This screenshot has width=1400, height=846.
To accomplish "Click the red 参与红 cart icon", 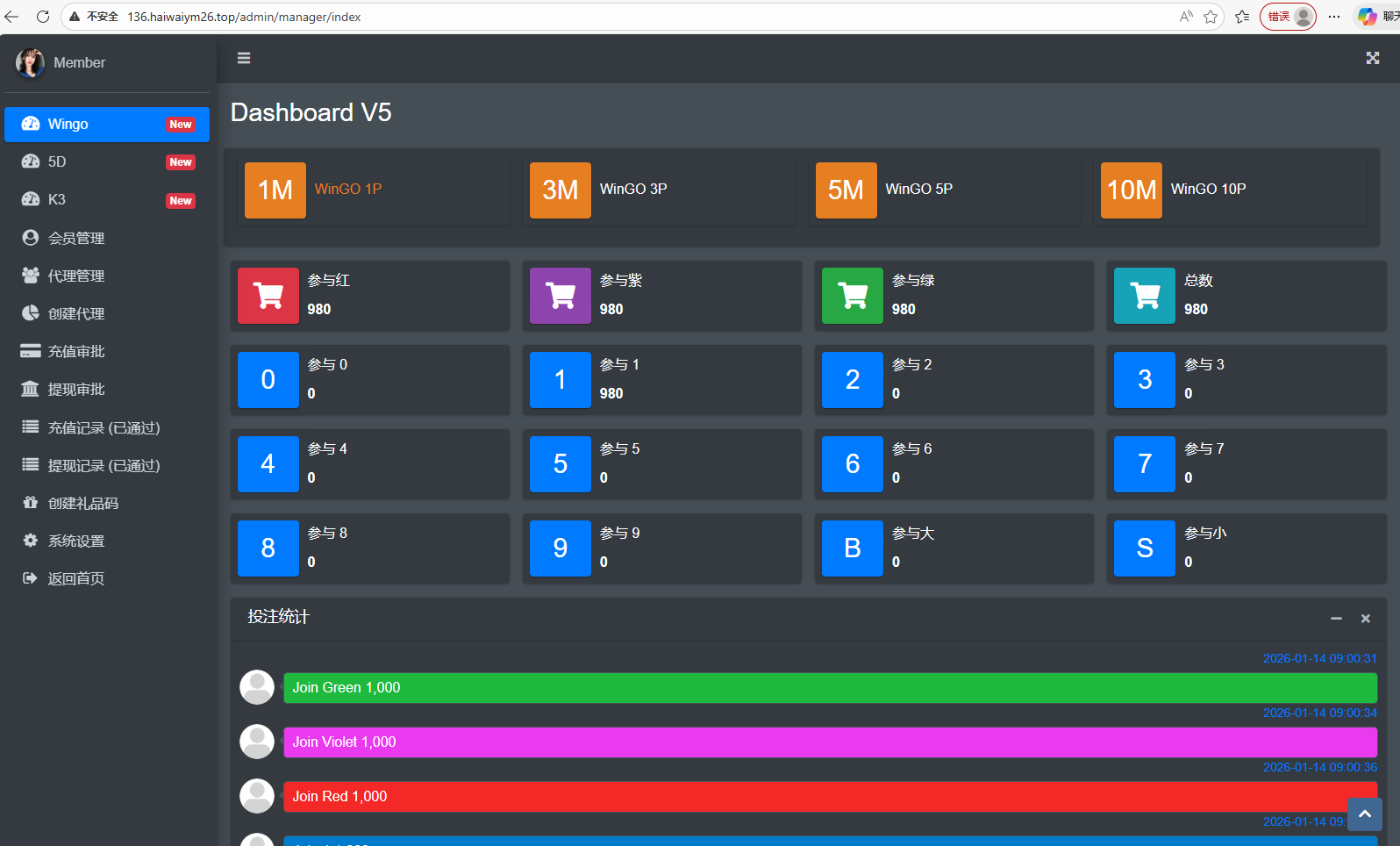I will (x=268, y=296).
